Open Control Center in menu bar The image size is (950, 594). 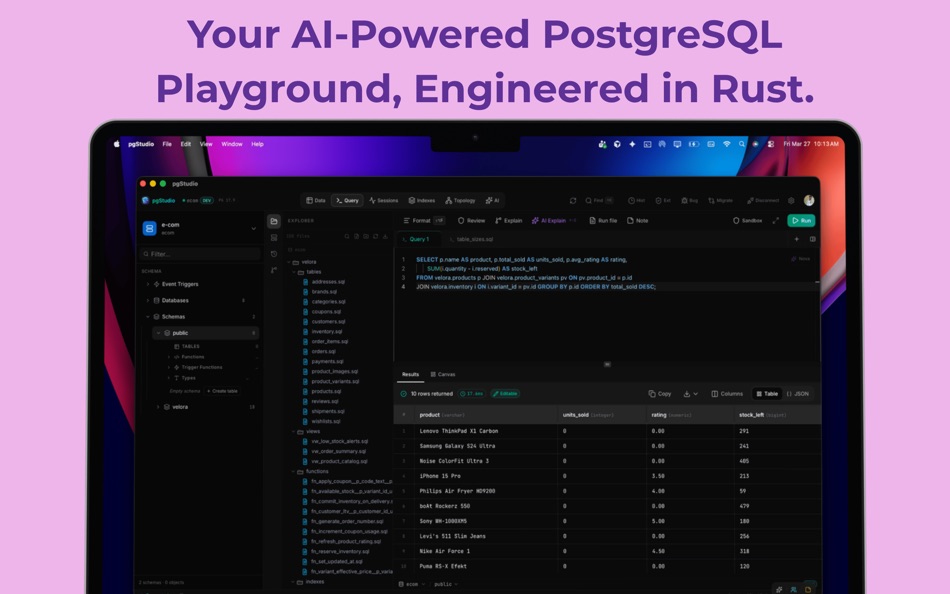click(771, 144)
